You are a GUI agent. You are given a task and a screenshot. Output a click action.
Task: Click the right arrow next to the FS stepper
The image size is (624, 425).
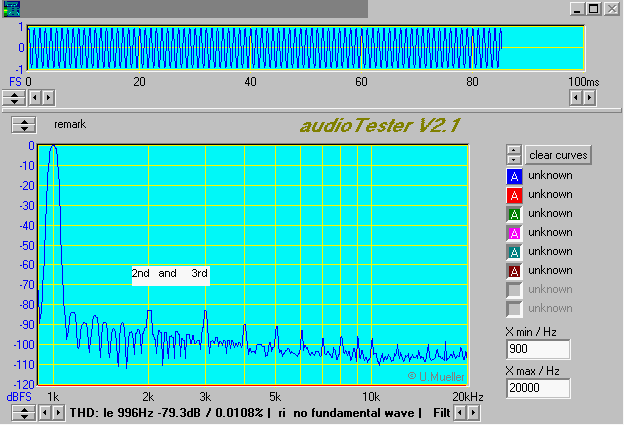[x=48, y=97]
